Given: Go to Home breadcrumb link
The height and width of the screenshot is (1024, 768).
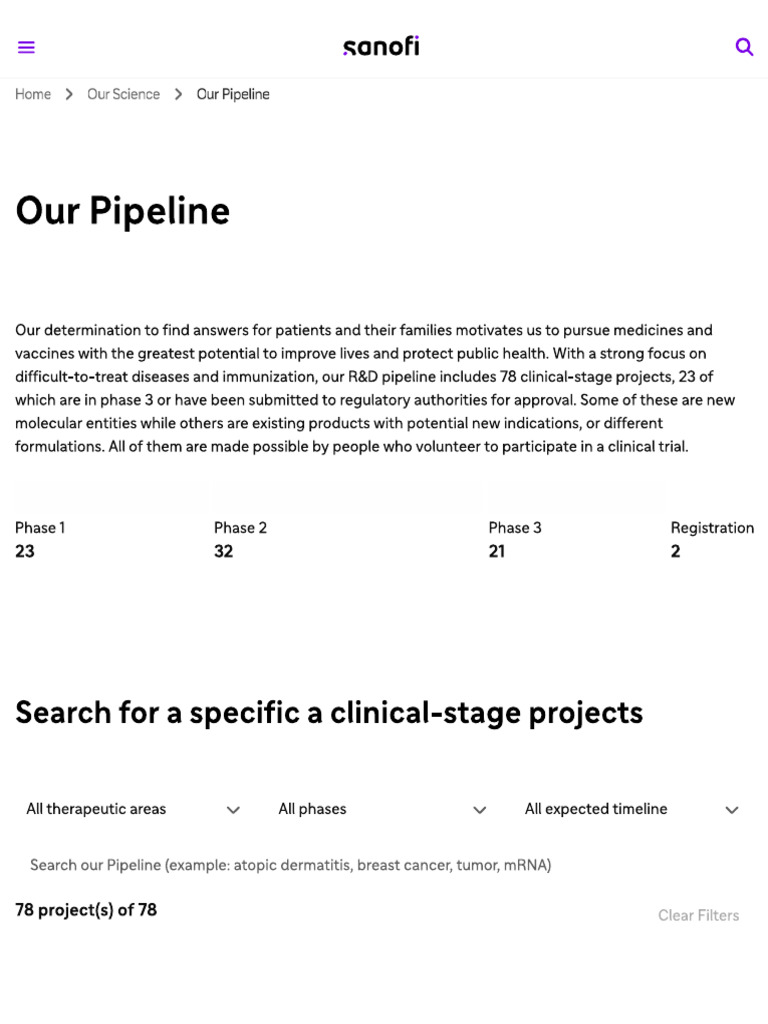Looking at the screenshot, I should pyautogui.click(x=33, y=94).
